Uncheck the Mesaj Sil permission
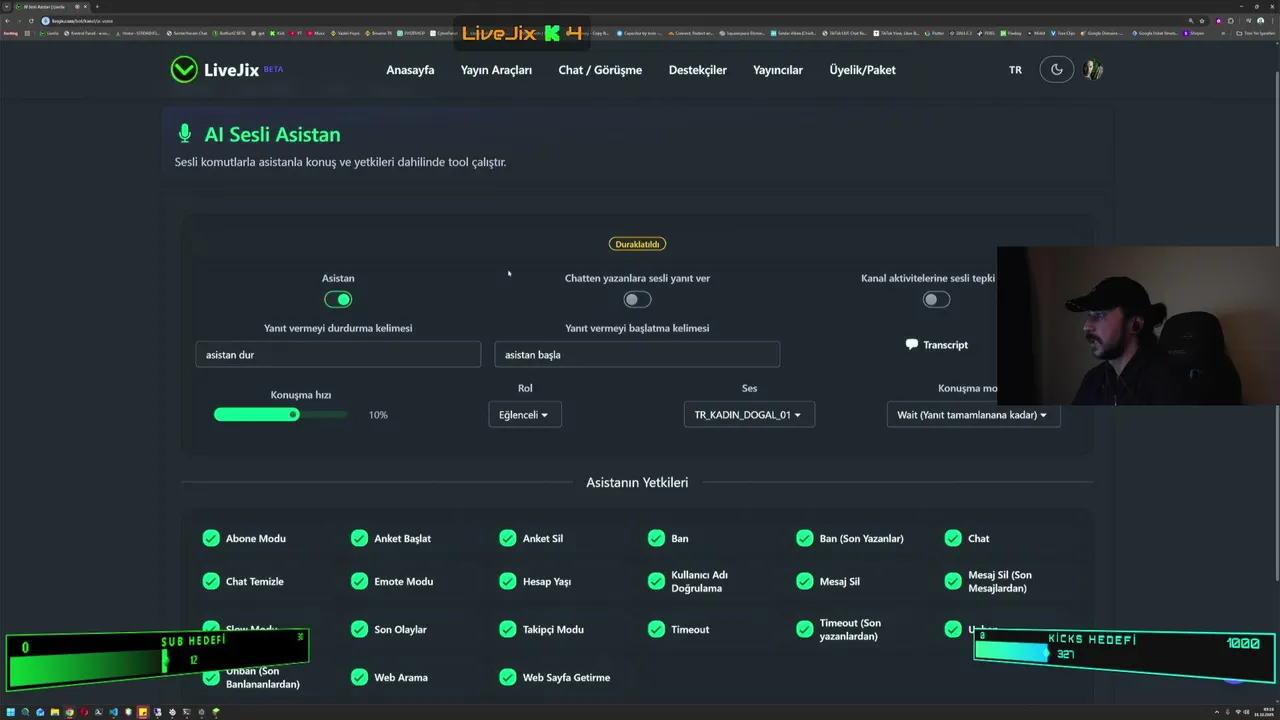1280x720 pixels. tap(805, 581)
